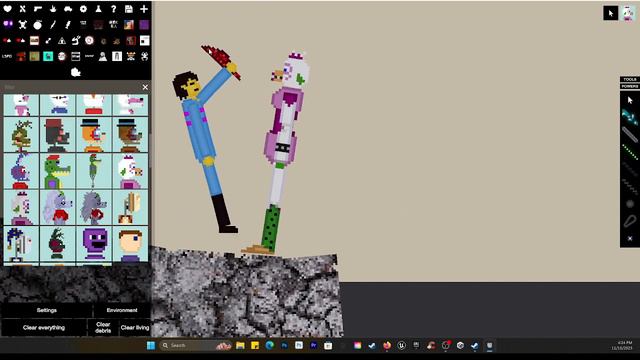This screenshot has height=360, width=640.
Task: Switch to the POWERS tab
Action: (x=630, y=86)
